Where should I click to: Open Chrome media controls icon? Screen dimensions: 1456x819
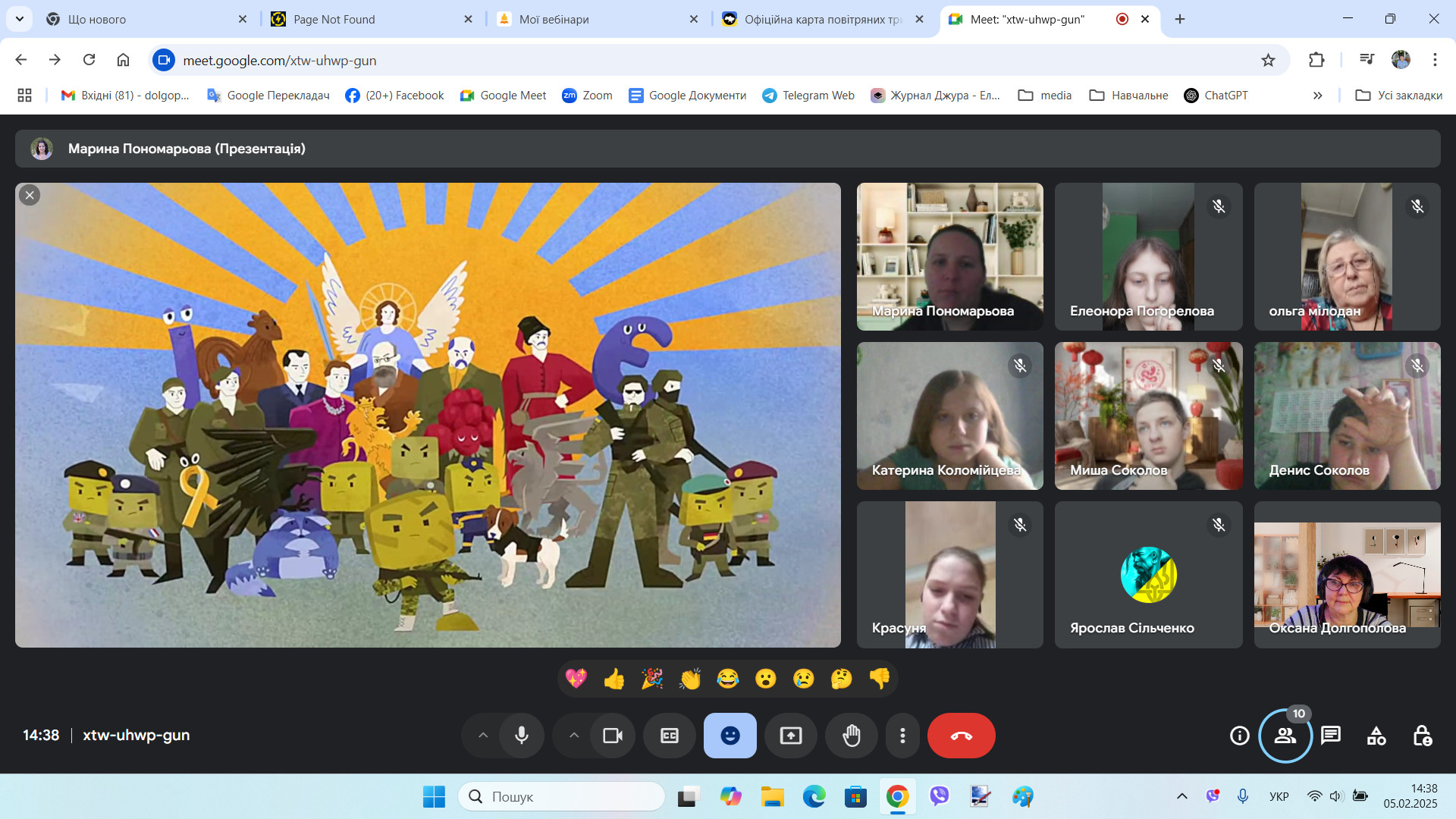[1367, 60]
